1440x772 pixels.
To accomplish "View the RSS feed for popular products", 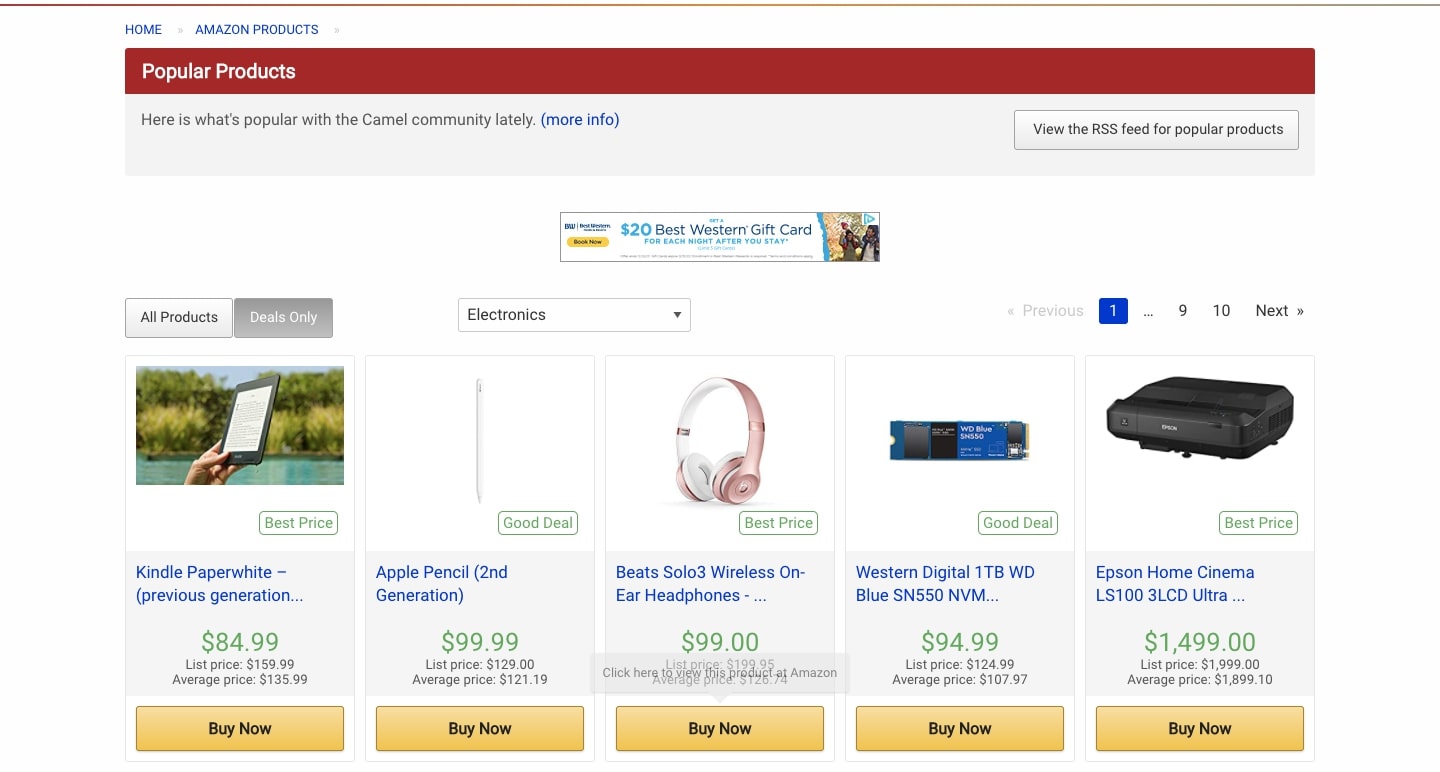I will pos(1157,130).
